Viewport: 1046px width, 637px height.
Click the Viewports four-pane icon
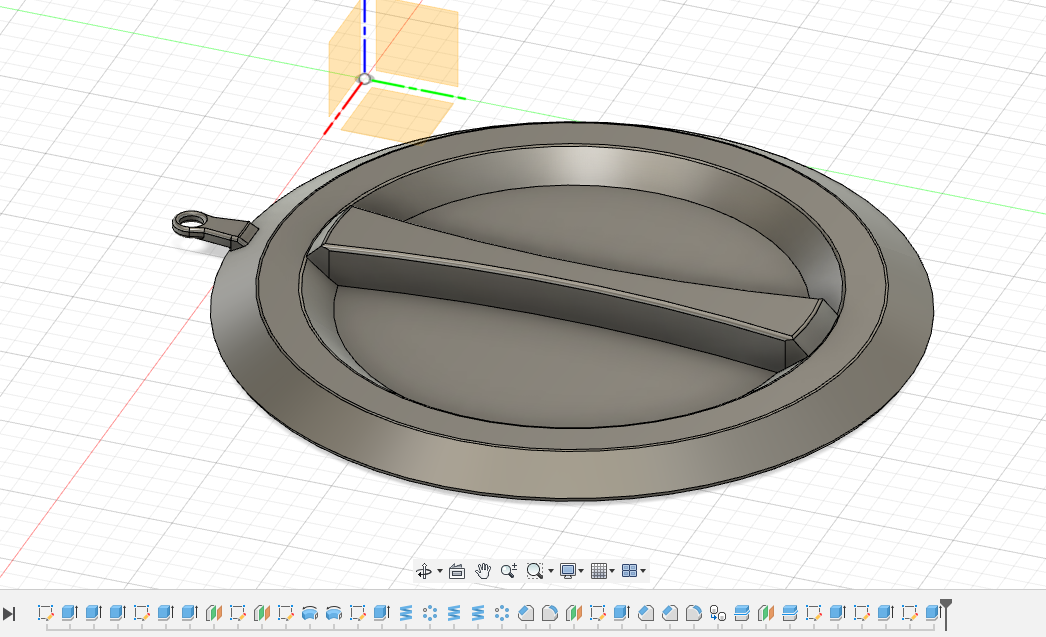click(629, 571)
